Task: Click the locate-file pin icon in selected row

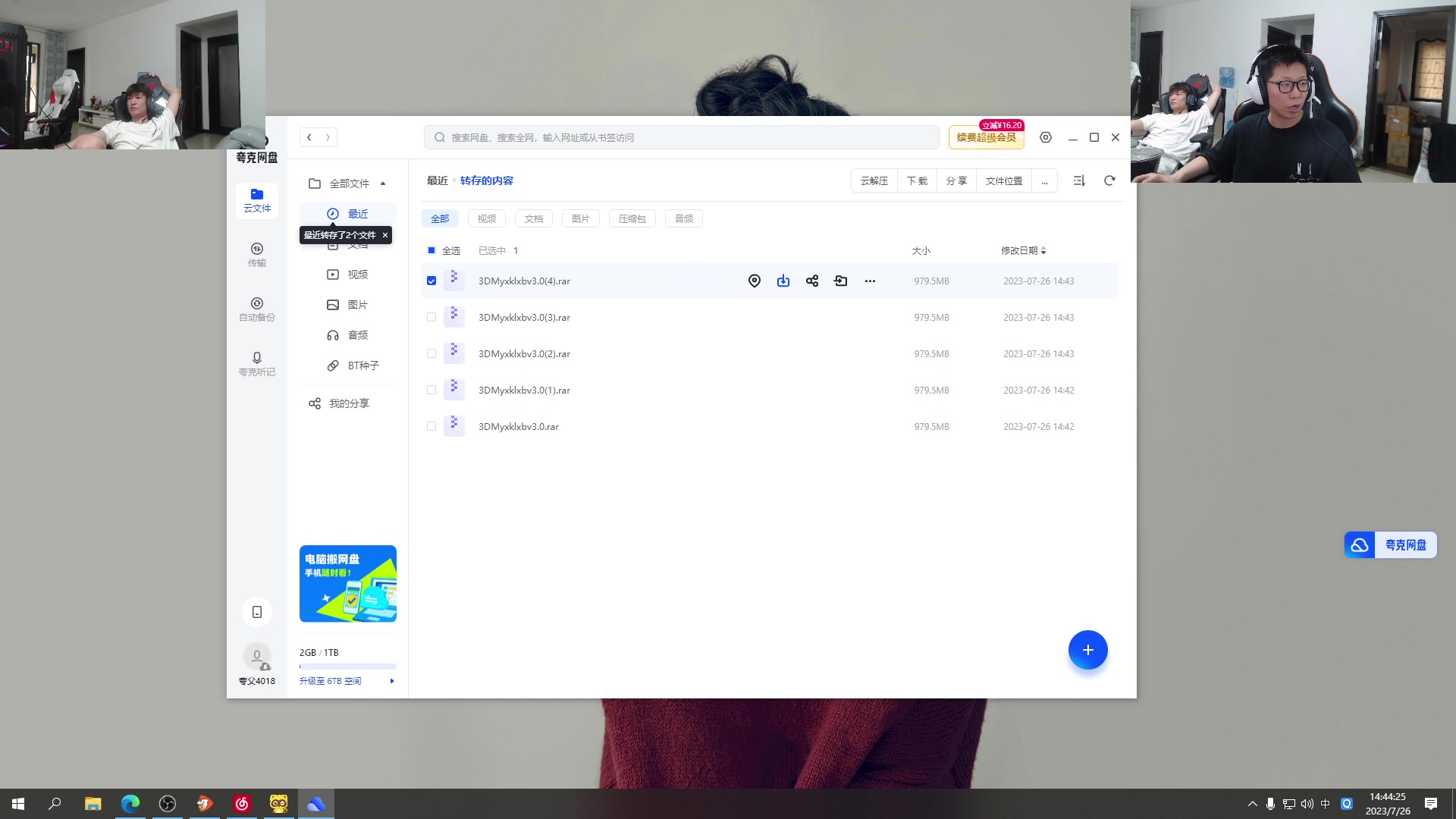Action: pos(755,281)
